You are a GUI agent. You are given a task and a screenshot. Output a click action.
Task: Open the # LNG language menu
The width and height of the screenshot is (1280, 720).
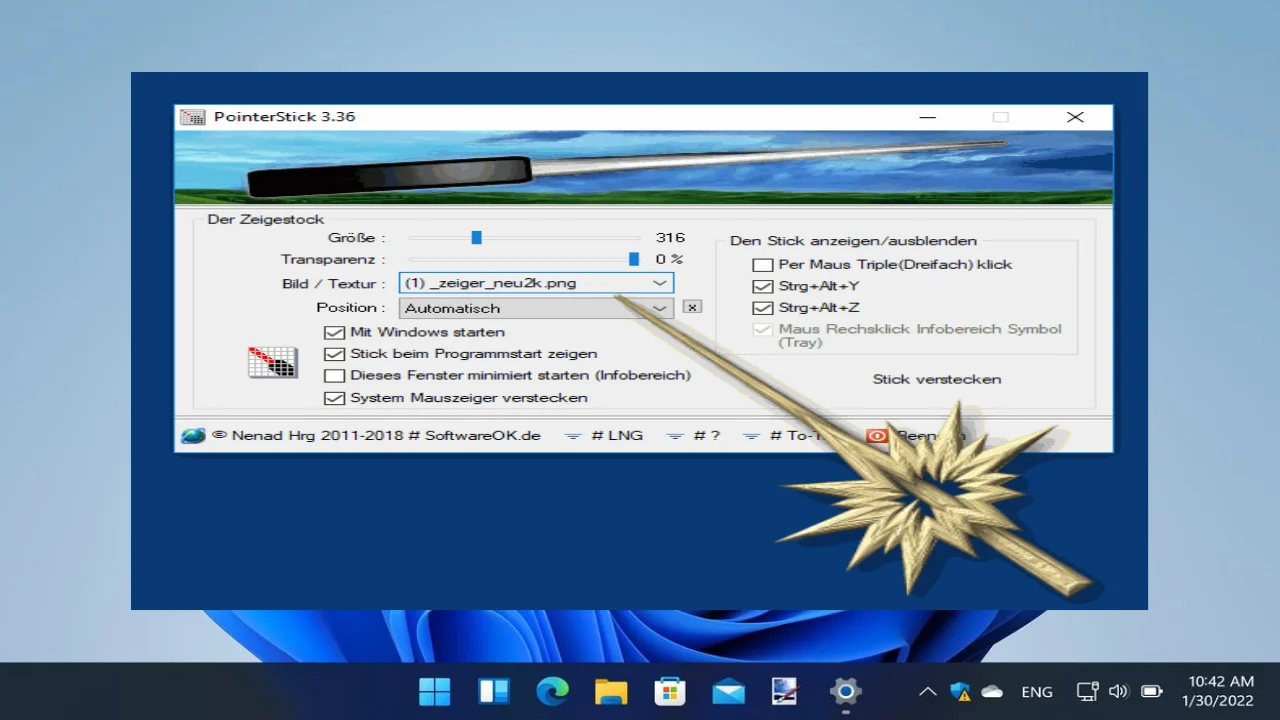604,436
